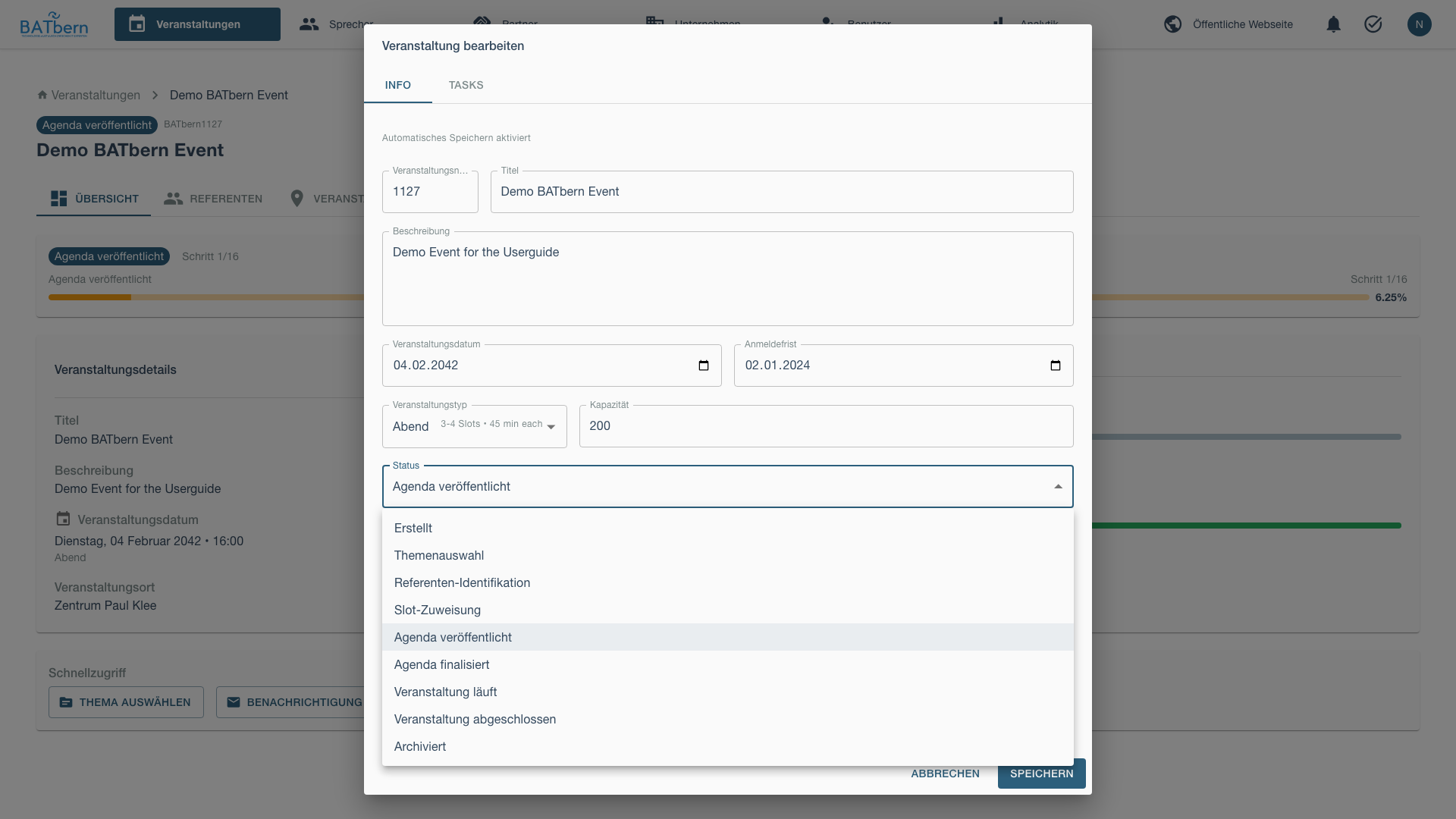Image resolution: width=1456 pixels, height=819 pixels.
Task: Select Erstellt status option
Action: point(728,528)
